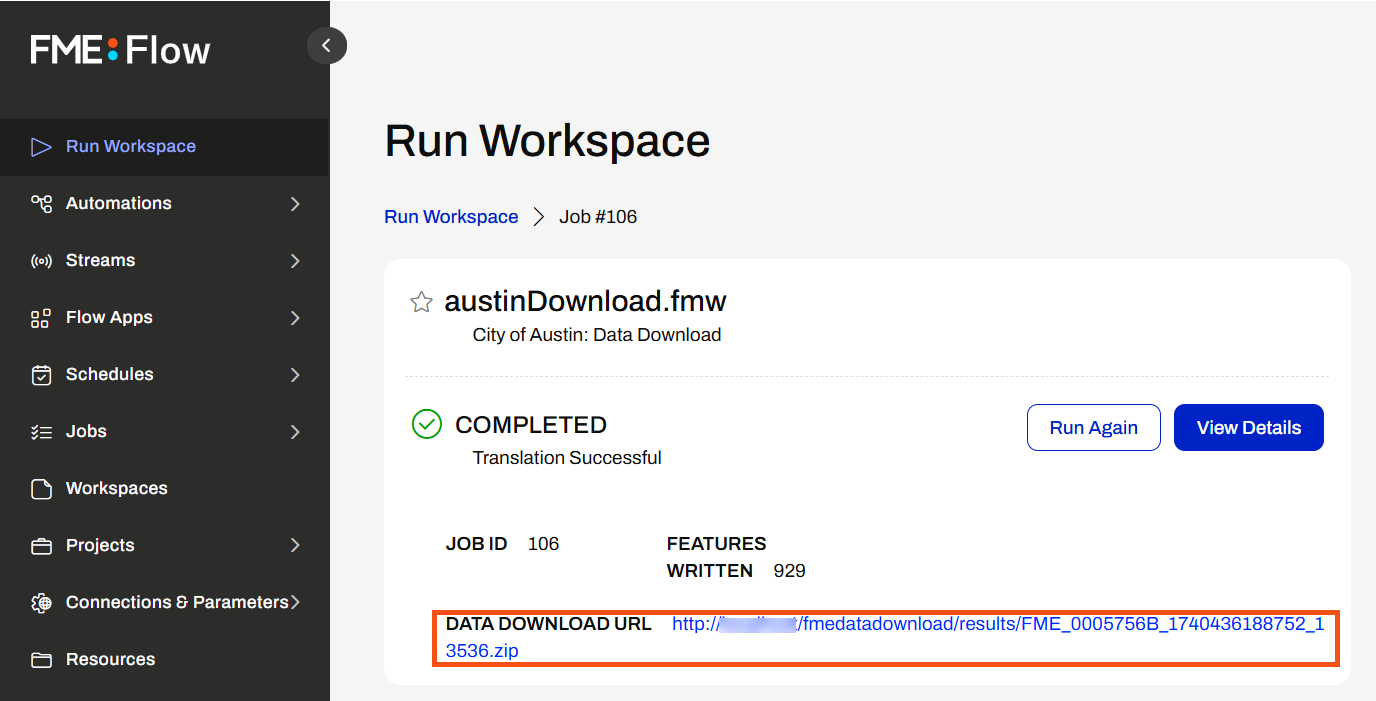
Task: Click the Flow Apps grid icon
Action: tap(41, 318)
